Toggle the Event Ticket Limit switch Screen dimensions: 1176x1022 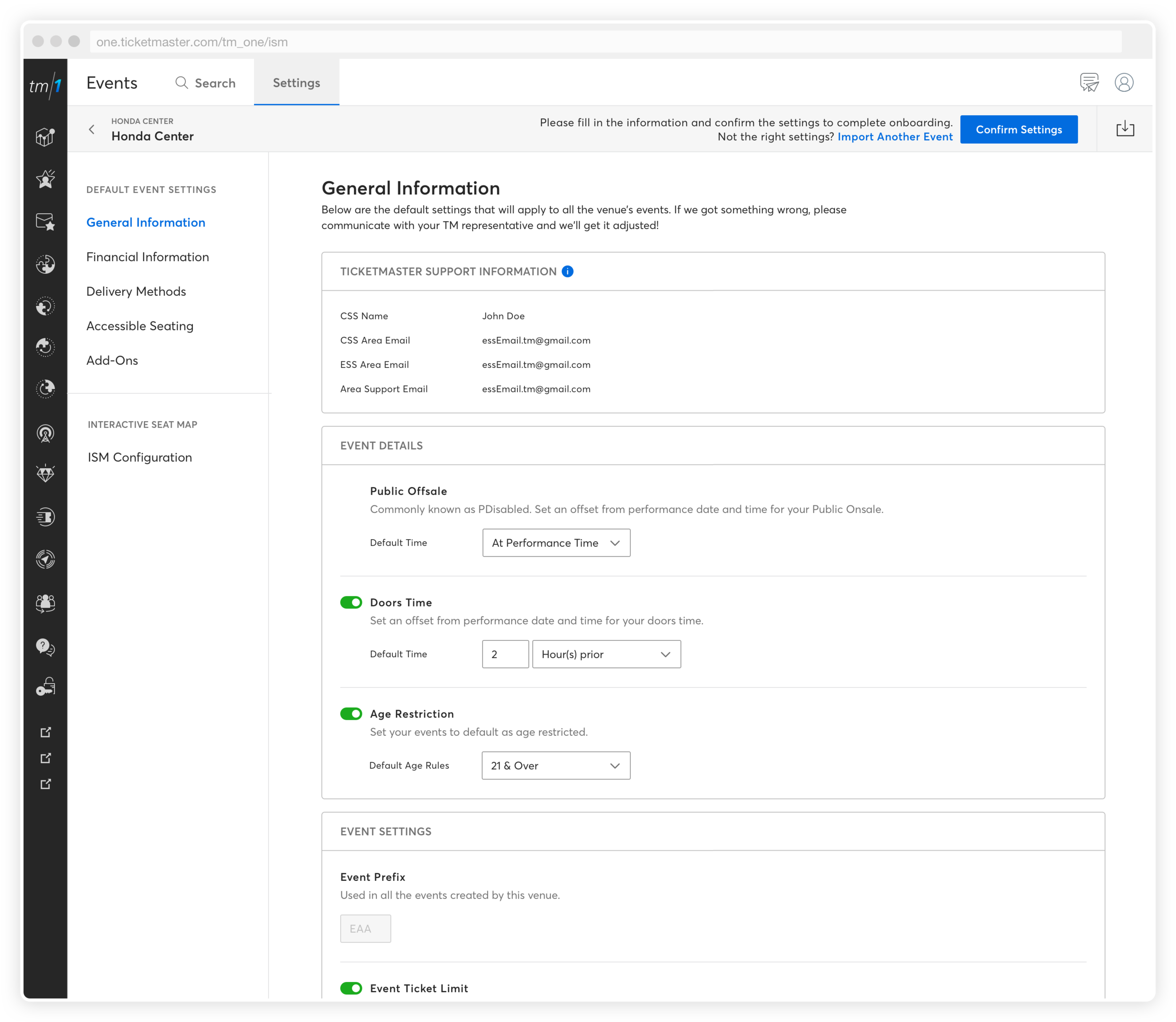point(351,988)
